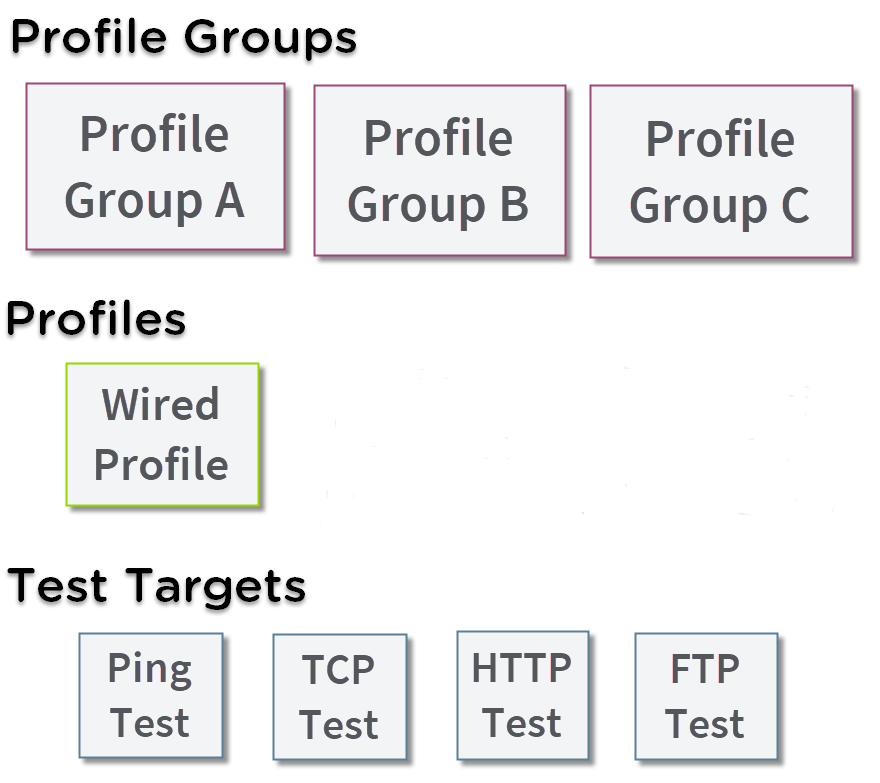Click the Profile Groups heading
This screenshot has width=880, height=783.
(x=184, y=38)
